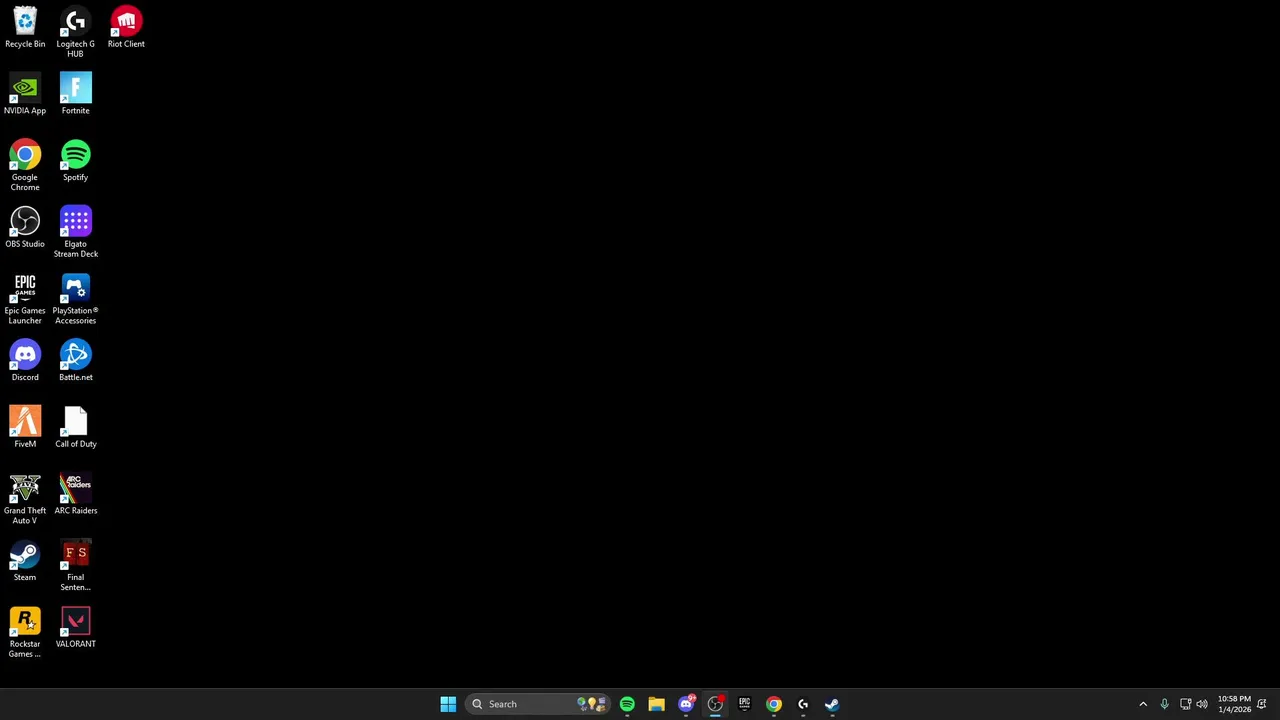The image size is (1280, 720).
Task: Switch to OBS Studio in the taskbar
Action: click(715, 704)
